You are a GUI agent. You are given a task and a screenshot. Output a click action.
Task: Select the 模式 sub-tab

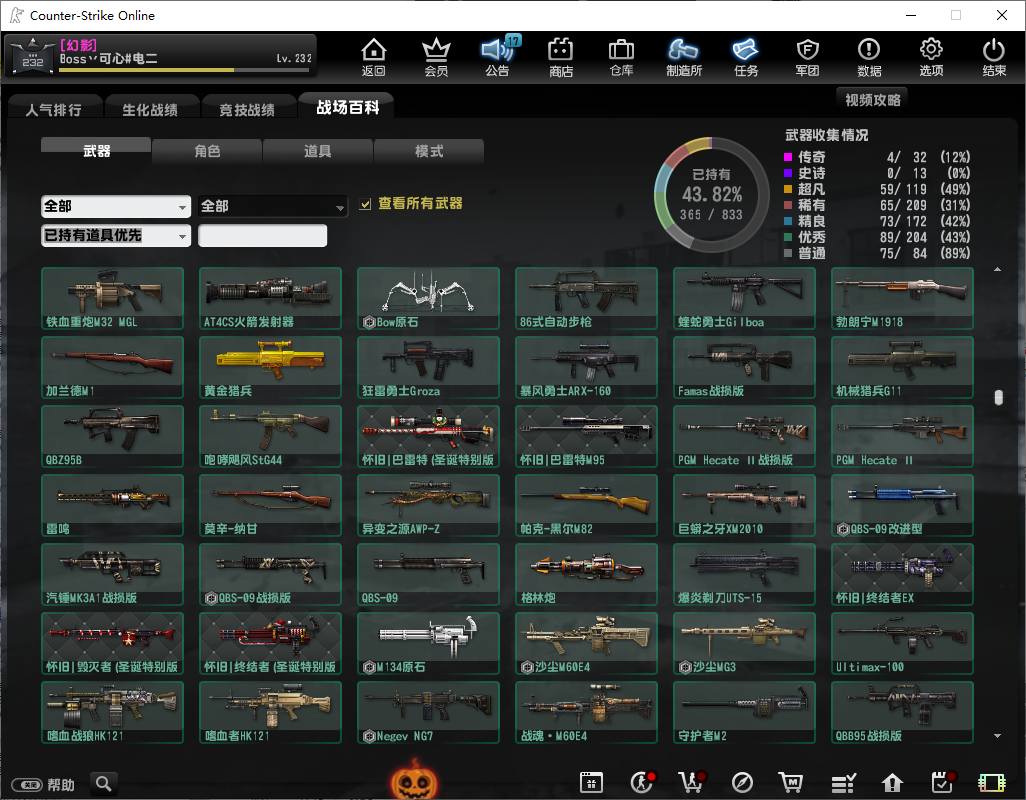click(429, 151)
